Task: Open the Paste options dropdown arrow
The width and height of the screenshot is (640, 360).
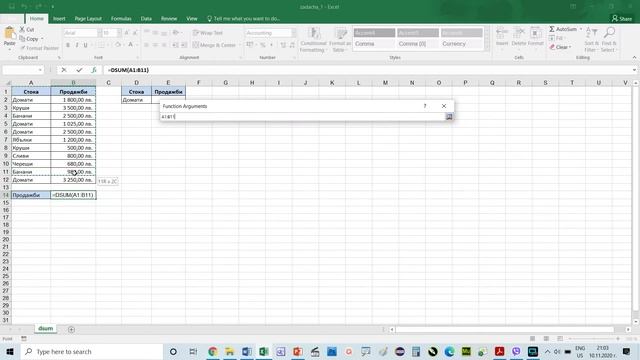Action: coord(9,49)
